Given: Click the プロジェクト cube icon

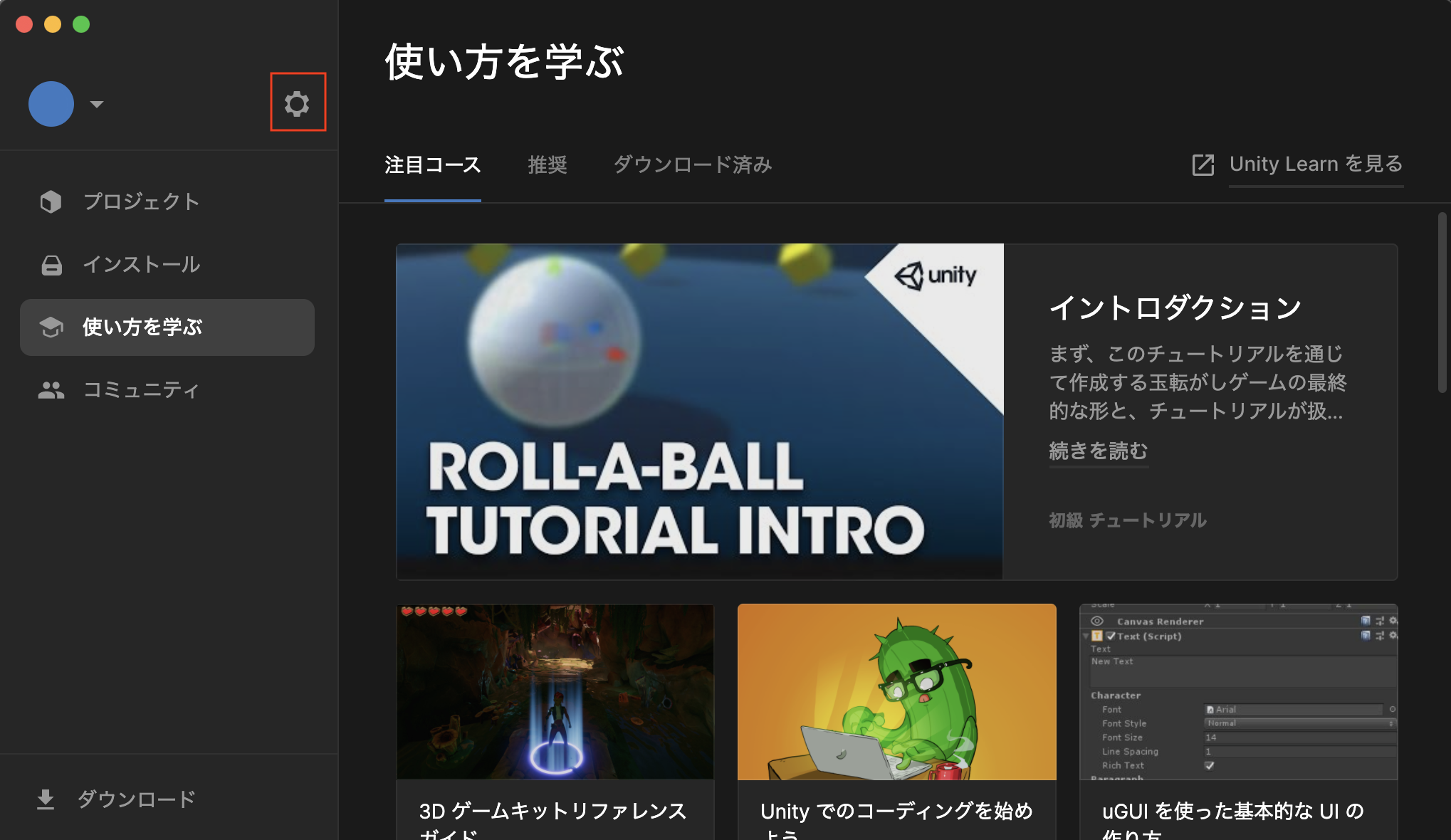Looking at the screenshot, I should click(51, 201).
